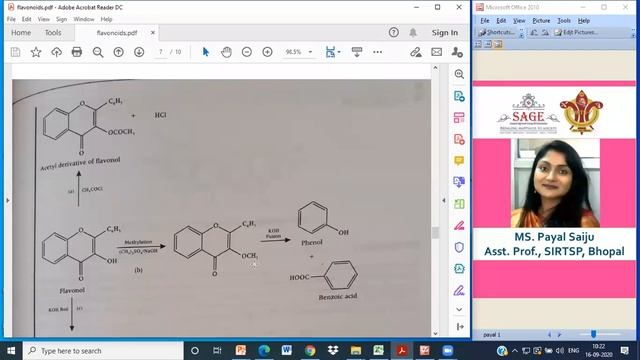Send the file by email icon
The height and width of the screenshot is (360, 640).
tap(436, 52)
